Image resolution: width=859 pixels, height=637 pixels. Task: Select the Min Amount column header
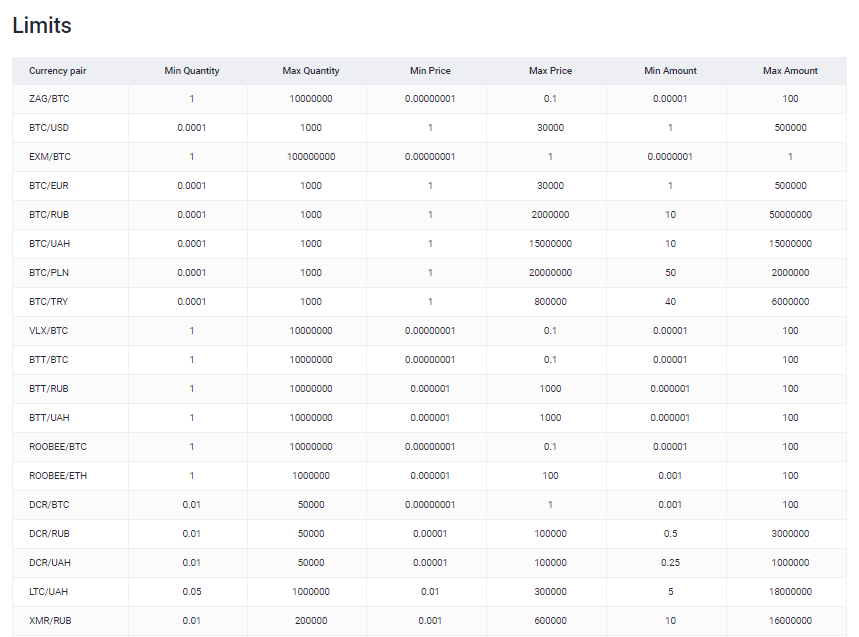click(670, 71)
